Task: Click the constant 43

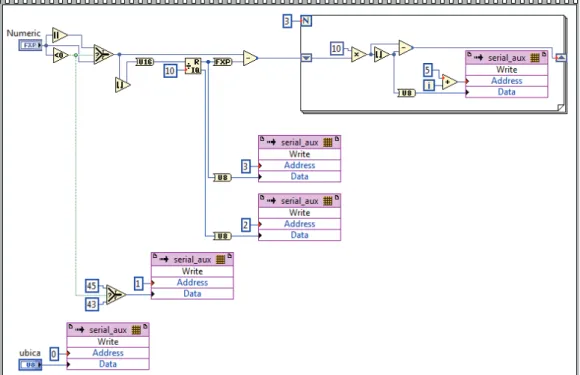Action: (x=92, y=304)
